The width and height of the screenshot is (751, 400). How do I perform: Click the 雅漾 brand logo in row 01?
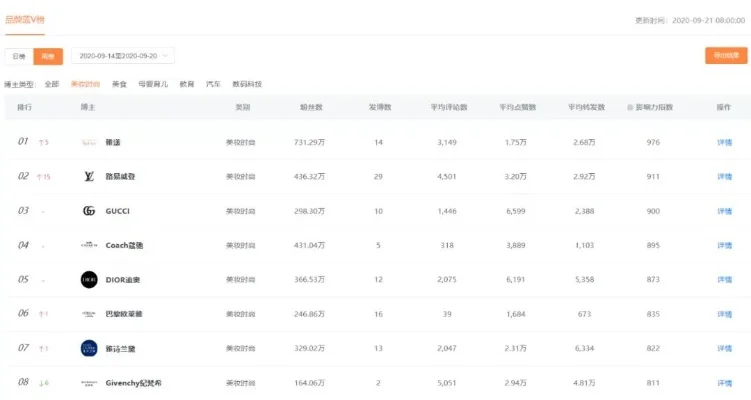tap(89, 142)
